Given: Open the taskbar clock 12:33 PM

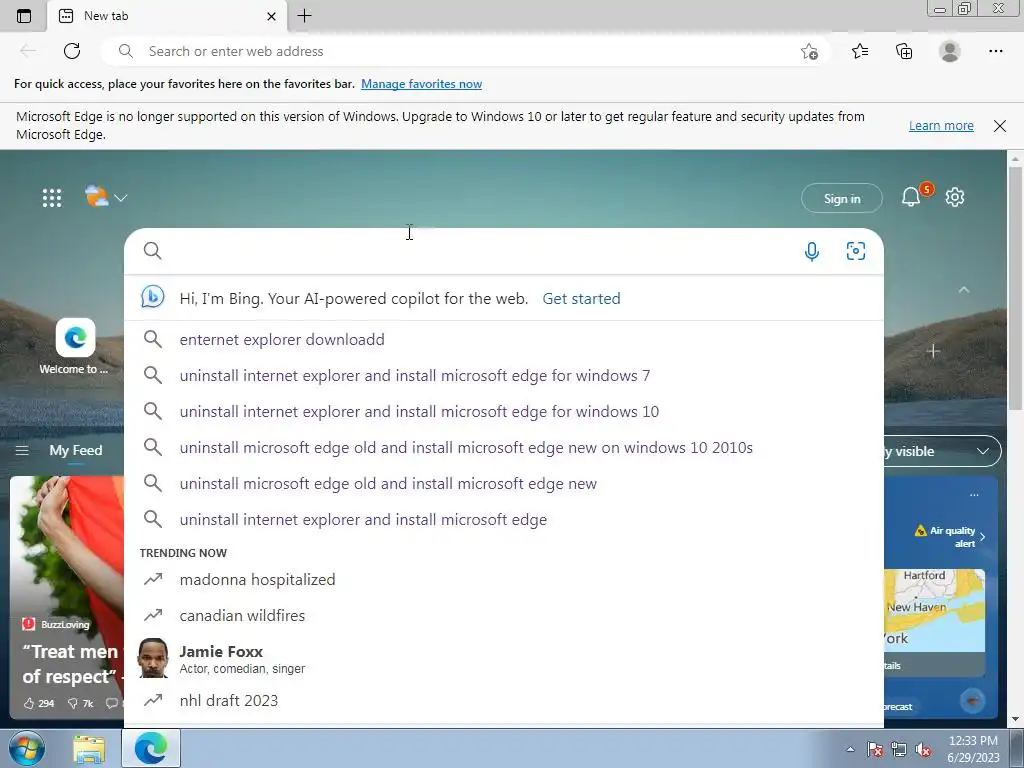Looking at the screenshot, I should [x=973, y=749].
